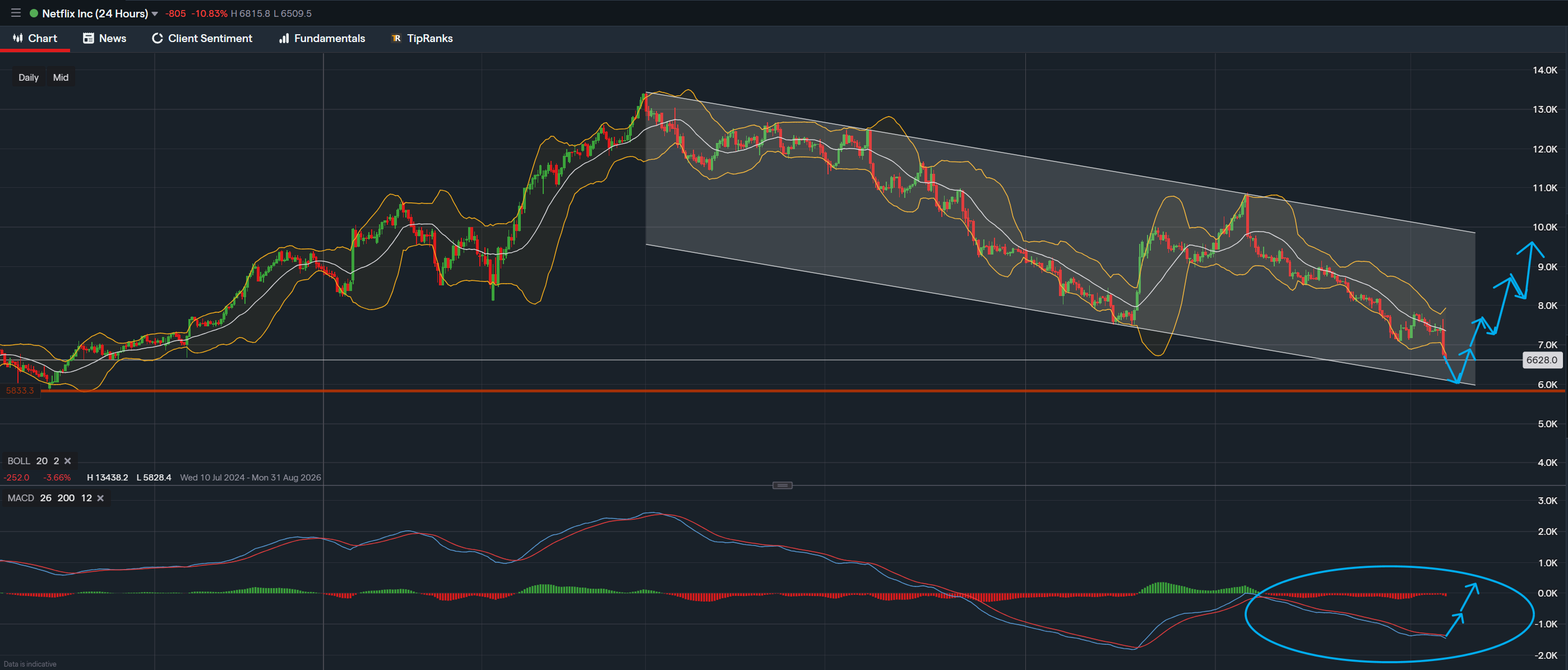Open BOLL 20 2 indicator settings

tap(33, 461)
